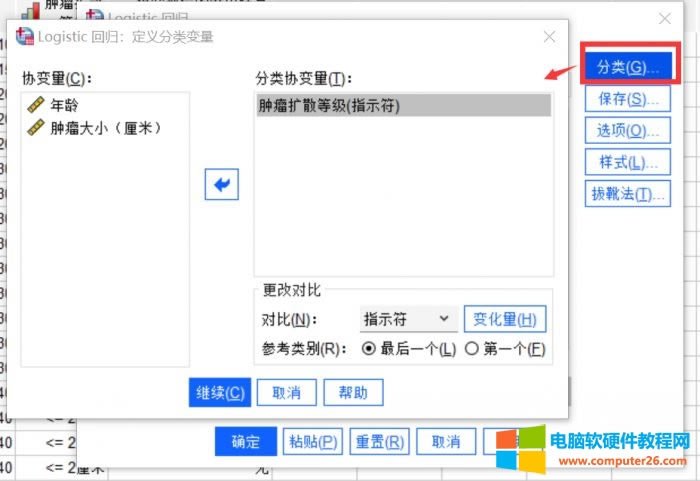The image size is (700, 481).
Task: Select 肿瘤大小（厘米） in the covariates list
Action: click(106, 128)
